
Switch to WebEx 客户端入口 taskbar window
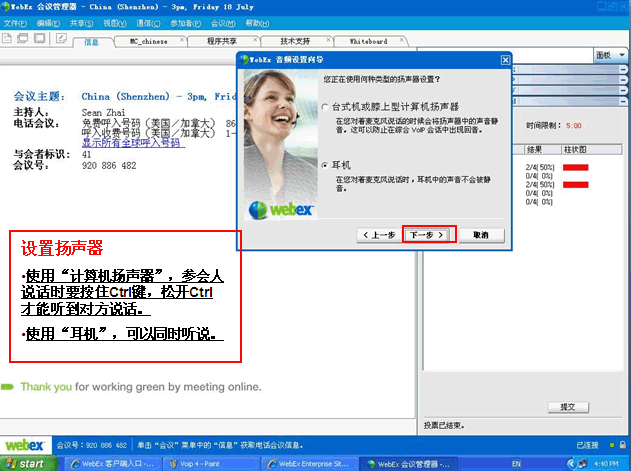click(112, 464)
